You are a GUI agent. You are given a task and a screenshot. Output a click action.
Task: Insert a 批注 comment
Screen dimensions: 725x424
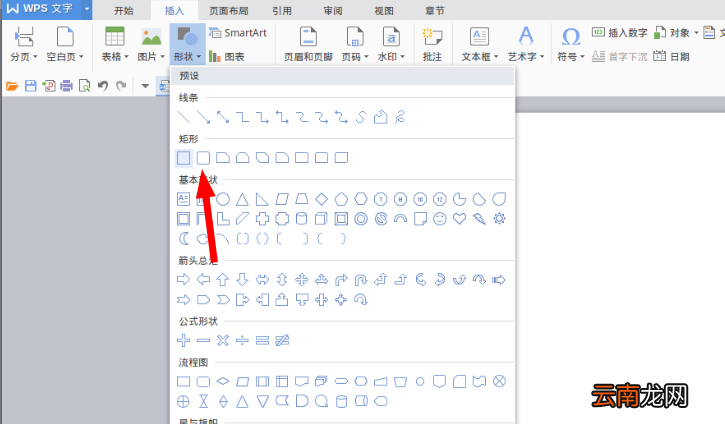pos(432,44)
